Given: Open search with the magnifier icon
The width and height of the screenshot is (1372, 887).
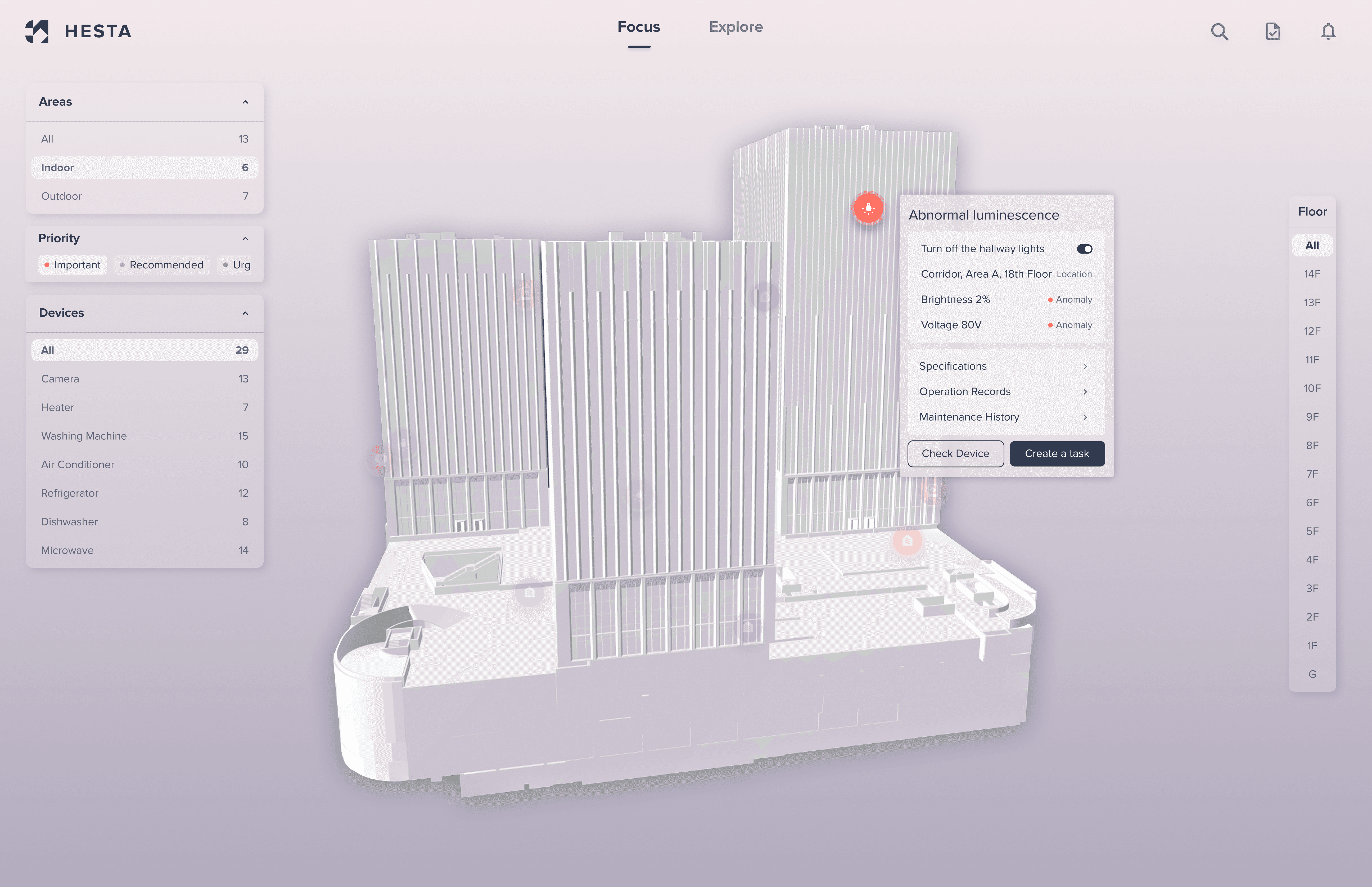Looking at the screenshot, I should point(1219,31).
